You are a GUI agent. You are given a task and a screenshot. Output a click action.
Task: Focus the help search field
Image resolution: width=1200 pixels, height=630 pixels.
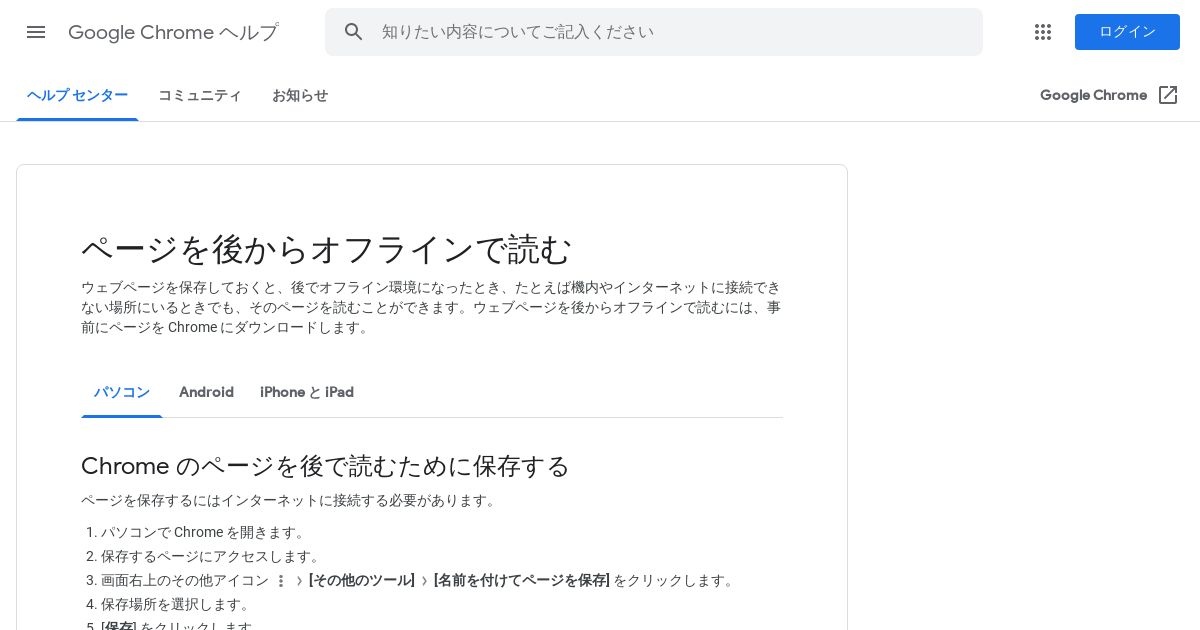coord(654,32)
